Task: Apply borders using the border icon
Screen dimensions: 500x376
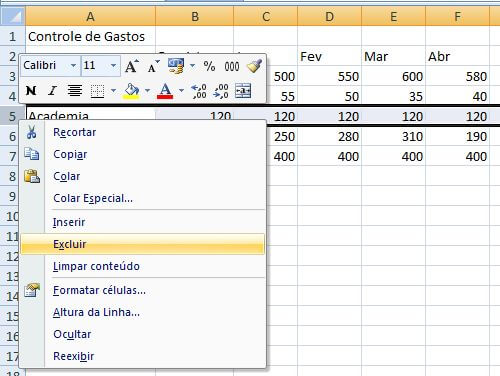Action: pos(97,91)
